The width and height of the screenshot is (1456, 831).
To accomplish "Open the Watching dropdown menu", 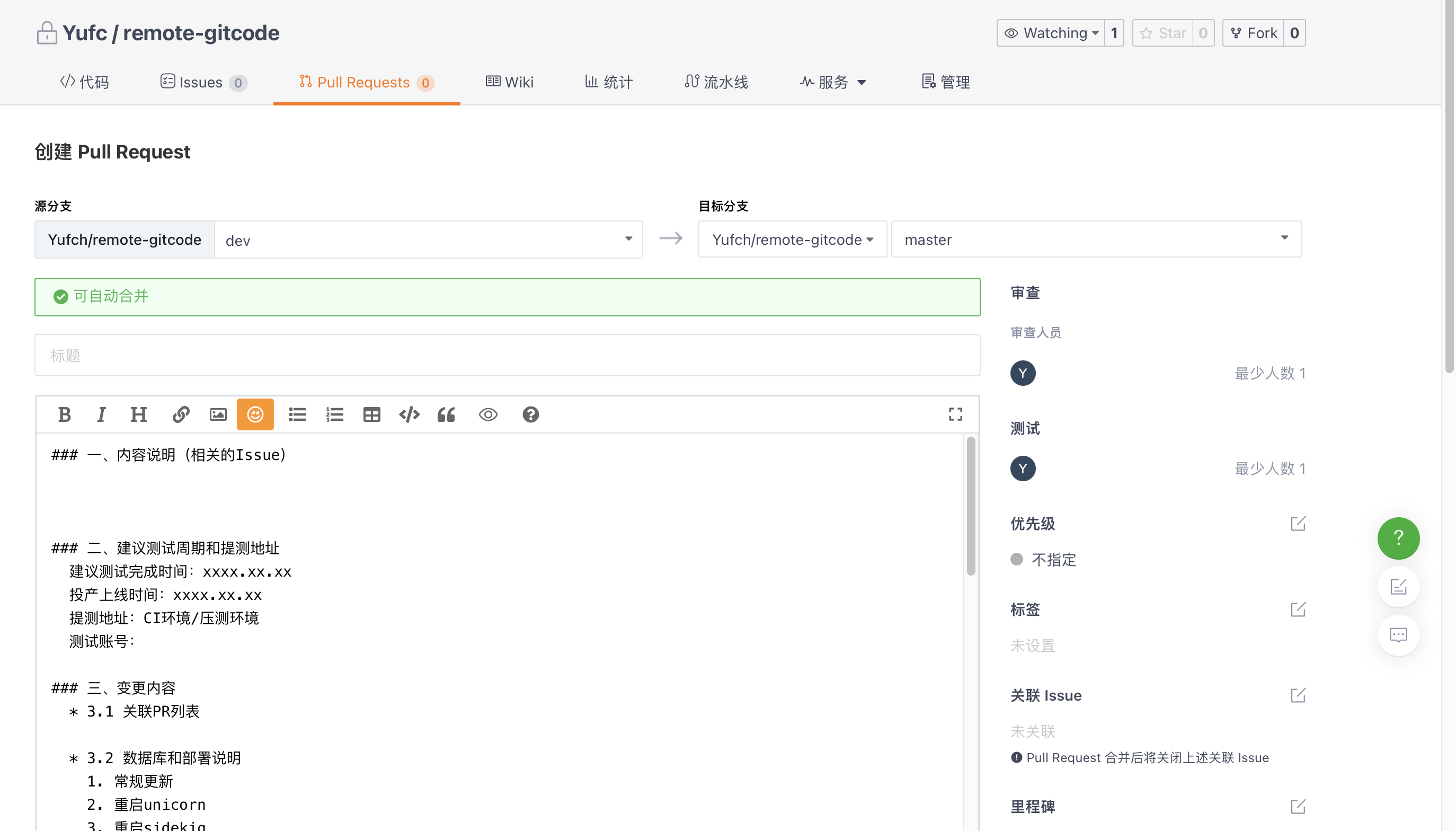I will pos(1050,33).
